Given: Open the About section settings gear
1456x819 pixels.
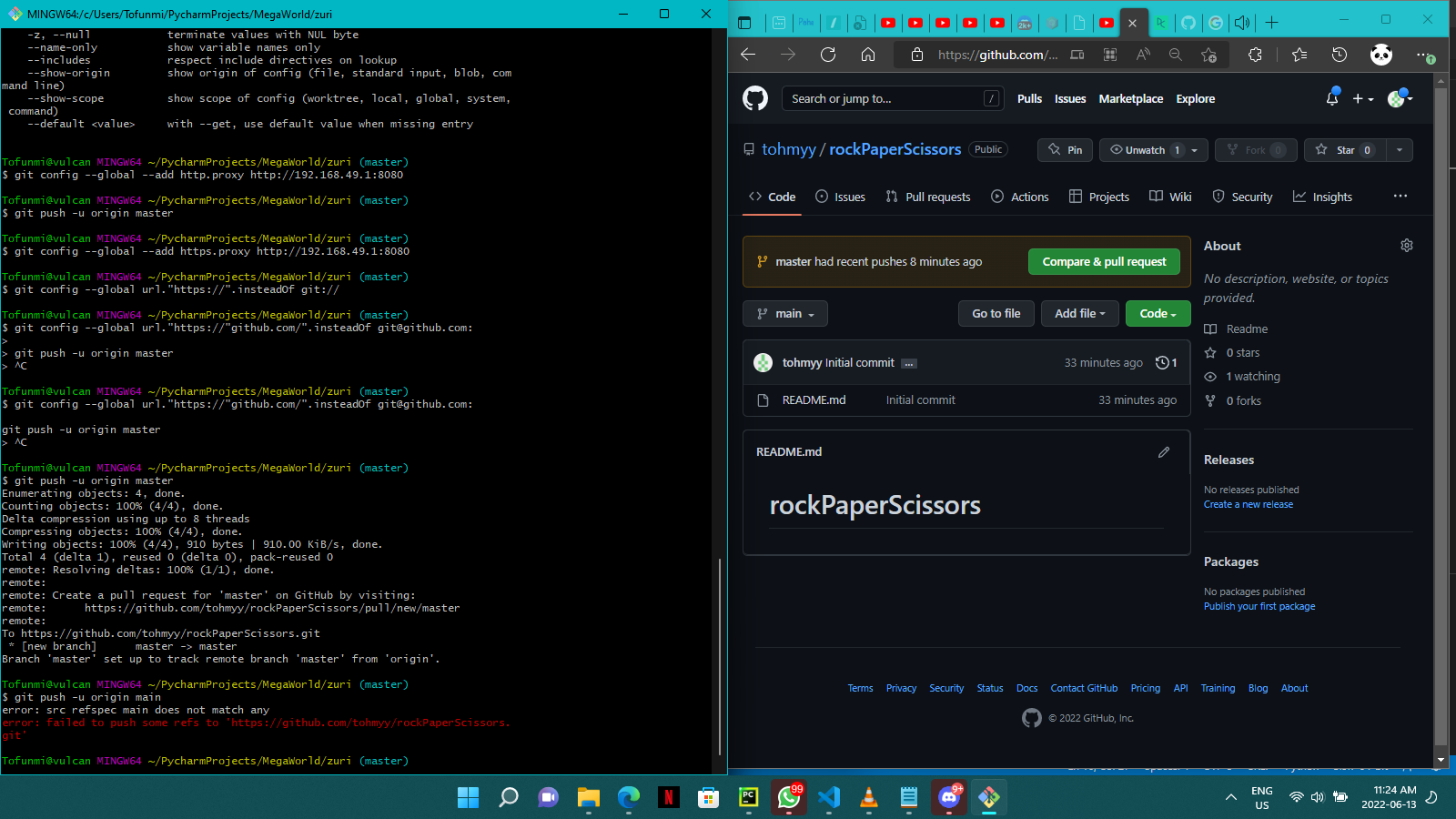Looking at the screenshot, I should (x=1406, y=245).
